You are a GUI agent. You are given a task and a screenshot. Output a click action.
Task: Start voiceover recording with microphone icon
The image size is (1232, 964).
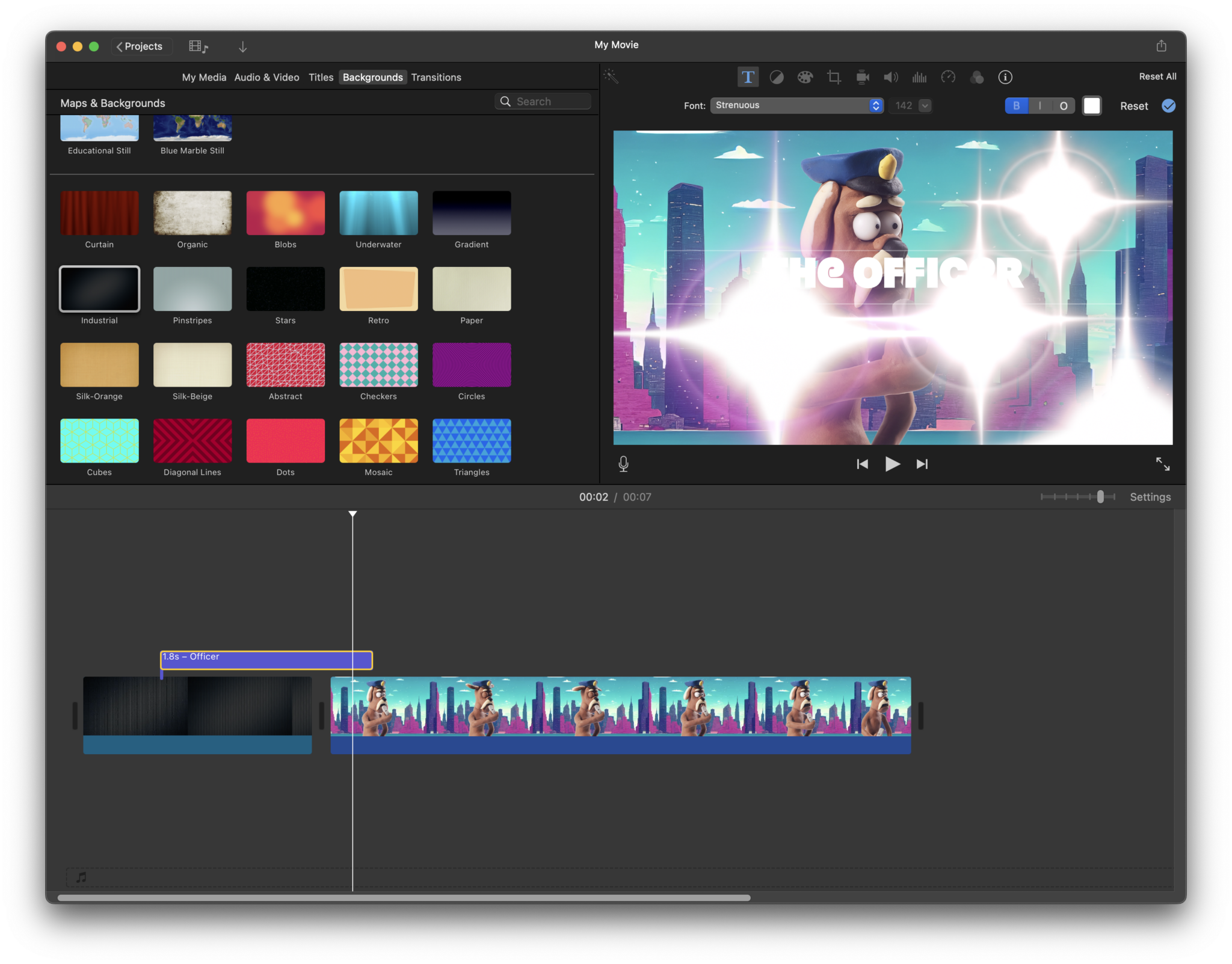623,464
